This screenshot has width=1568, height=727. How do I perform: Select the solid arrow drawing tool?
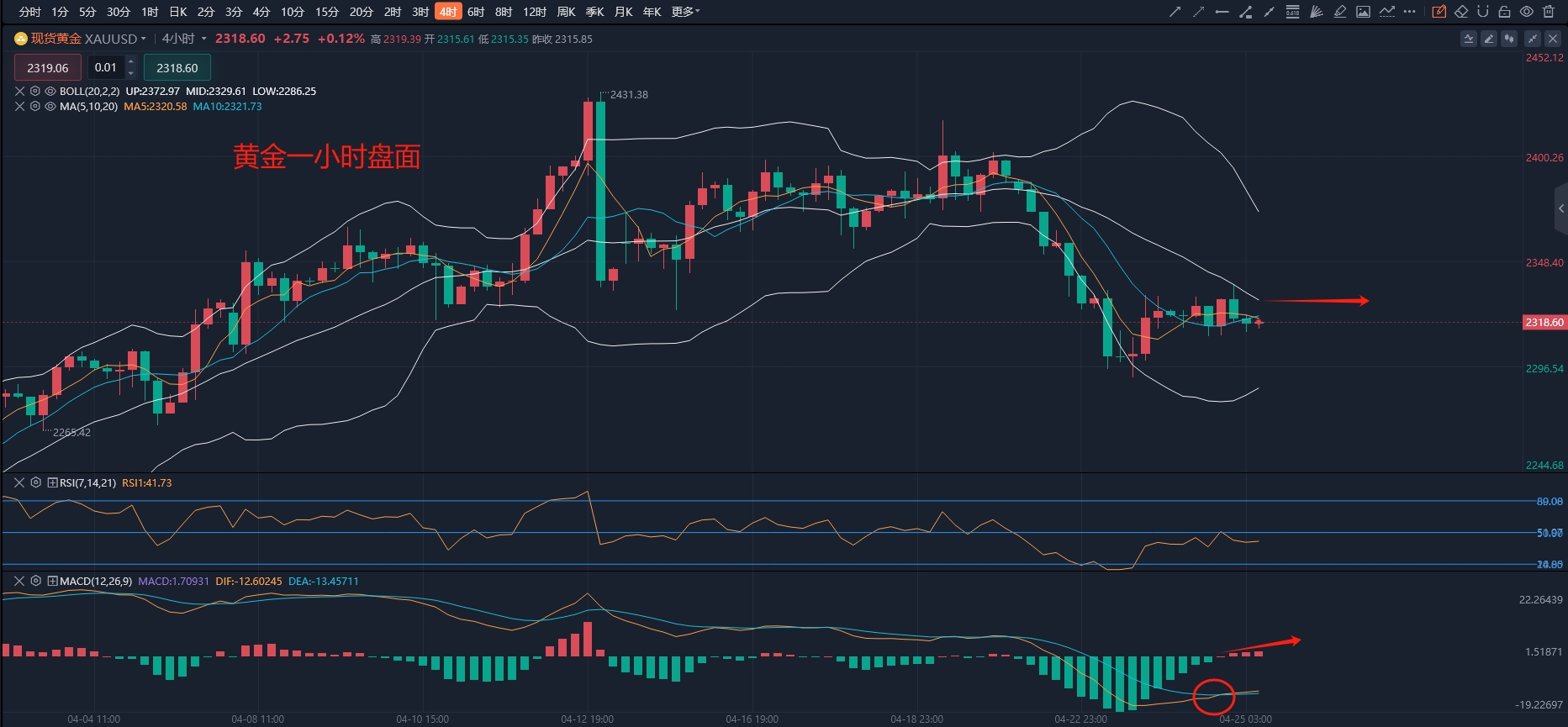point(1175,12)
